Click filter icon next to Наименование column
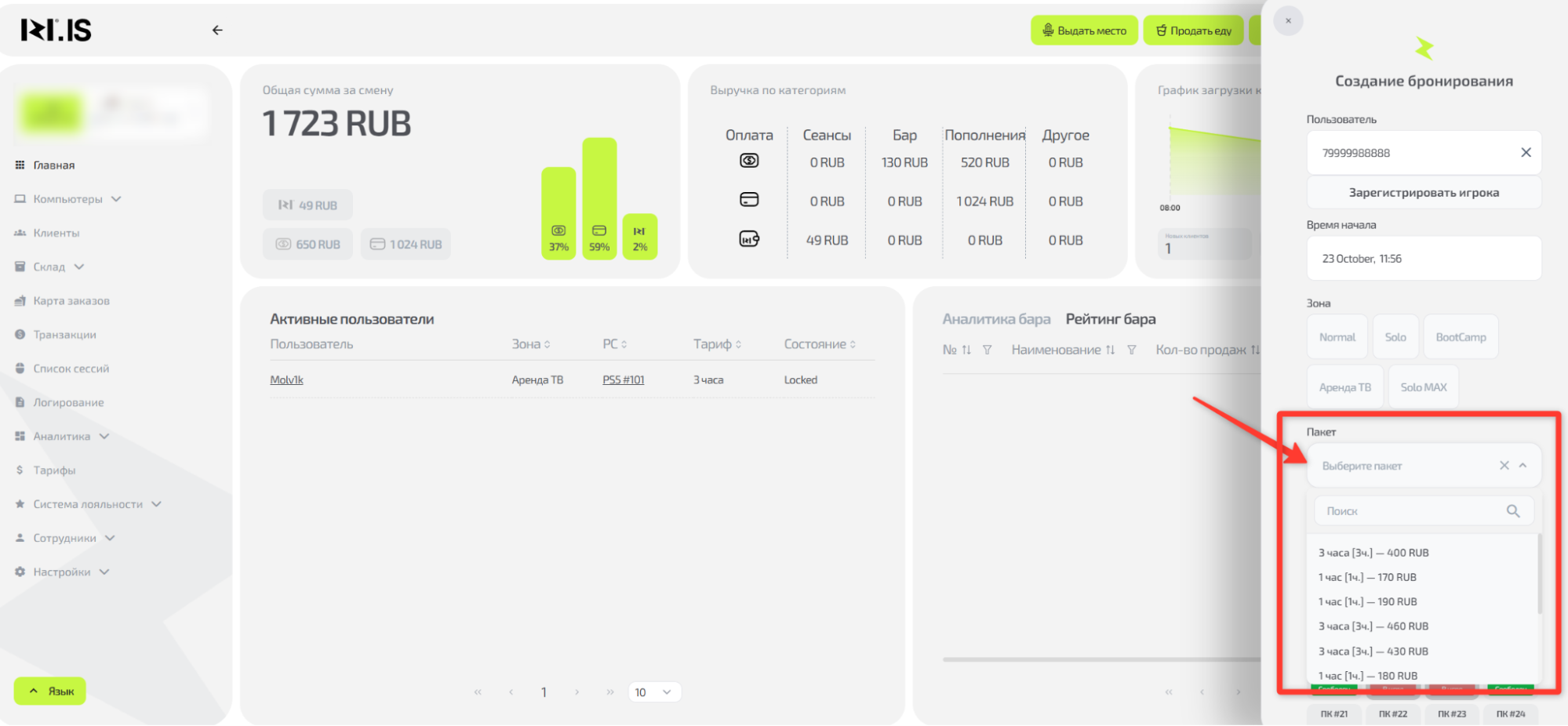Screen dimensions: 1568x726 1131,350
